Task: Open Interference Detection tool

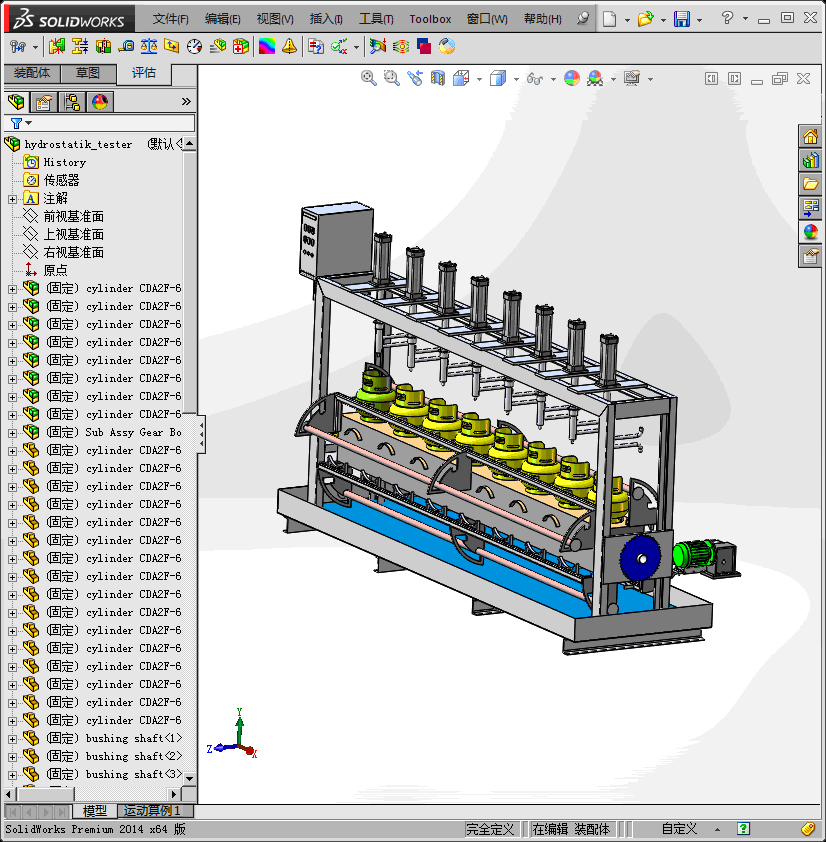Action: [x=56, y=47]
